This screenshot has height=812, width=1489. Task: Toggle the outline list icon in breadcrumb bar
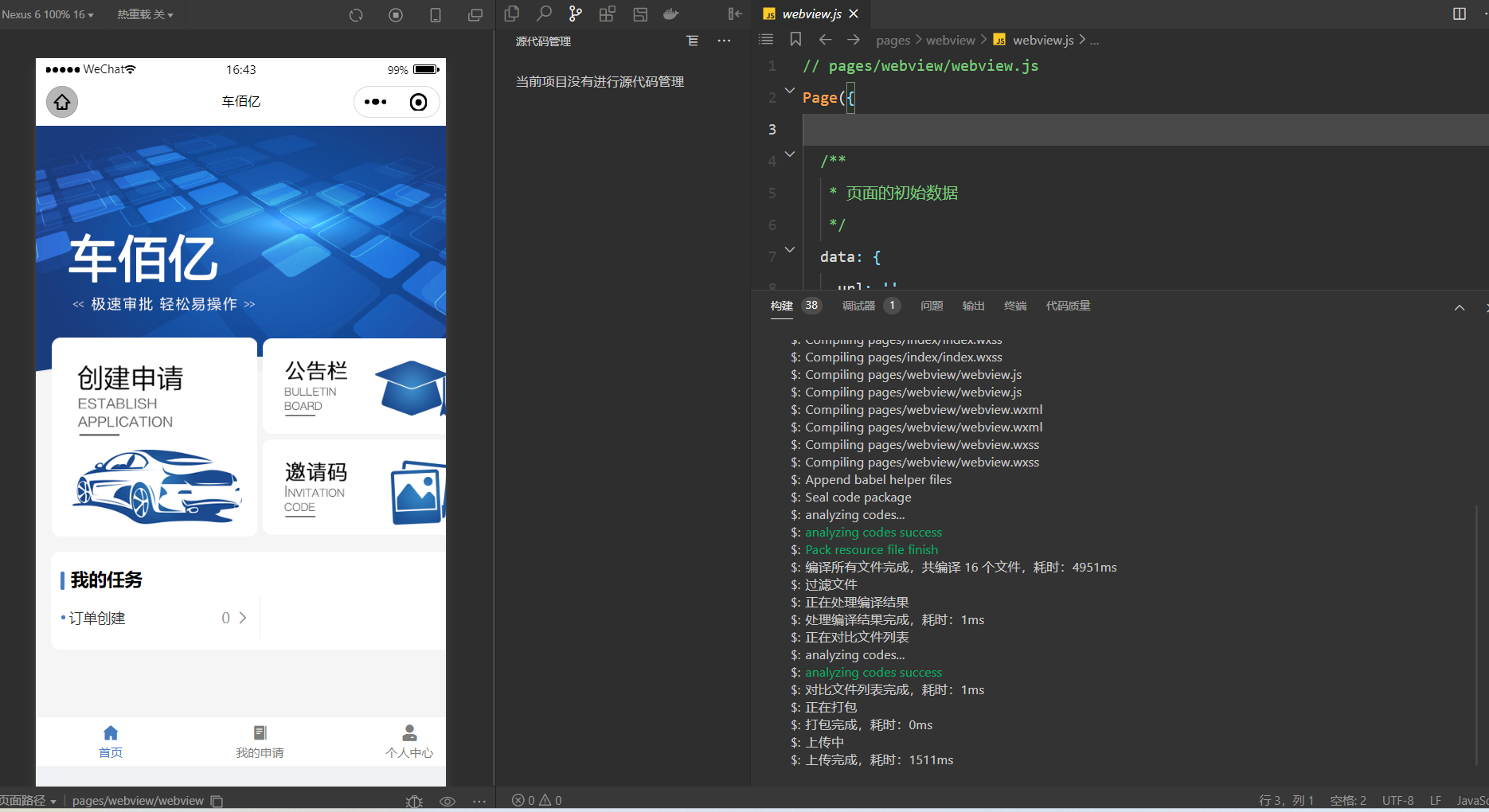[766, 39]
